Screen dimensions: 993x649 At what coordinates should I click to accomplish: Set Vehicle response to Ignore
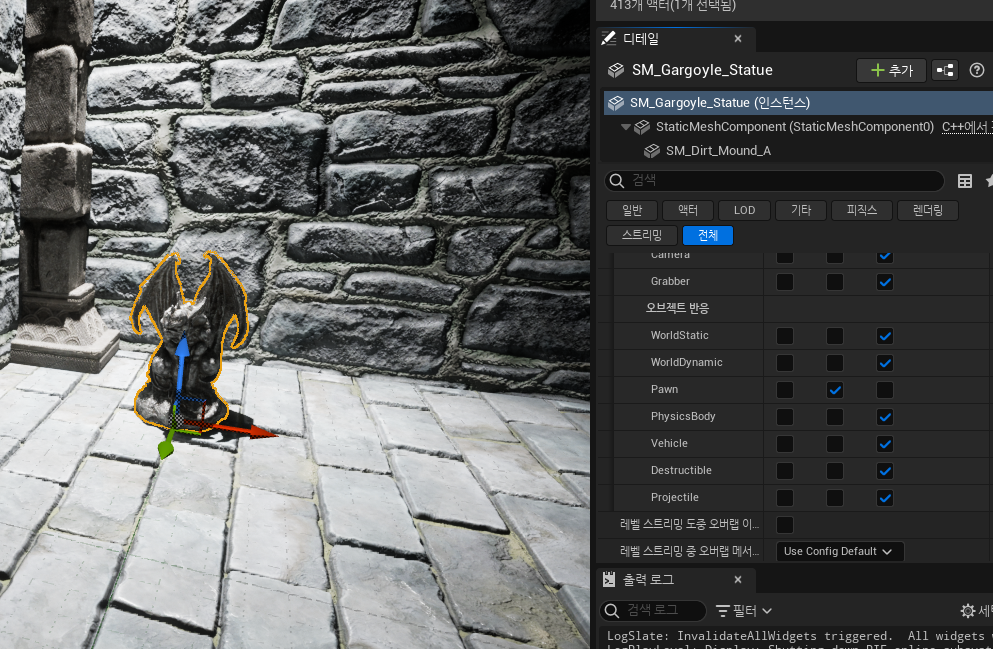(785, 444)
